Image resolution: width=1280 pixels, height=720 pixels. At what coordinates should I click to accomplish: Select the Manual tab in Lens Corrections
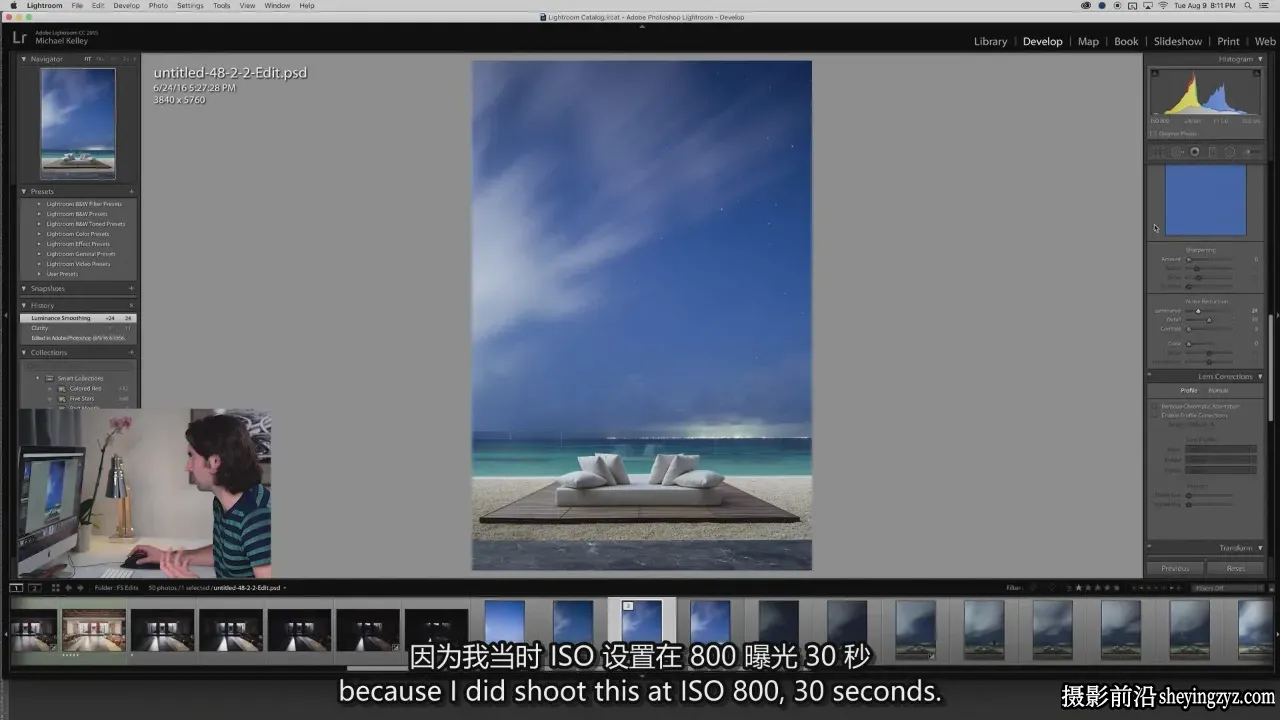point(1218,390)
